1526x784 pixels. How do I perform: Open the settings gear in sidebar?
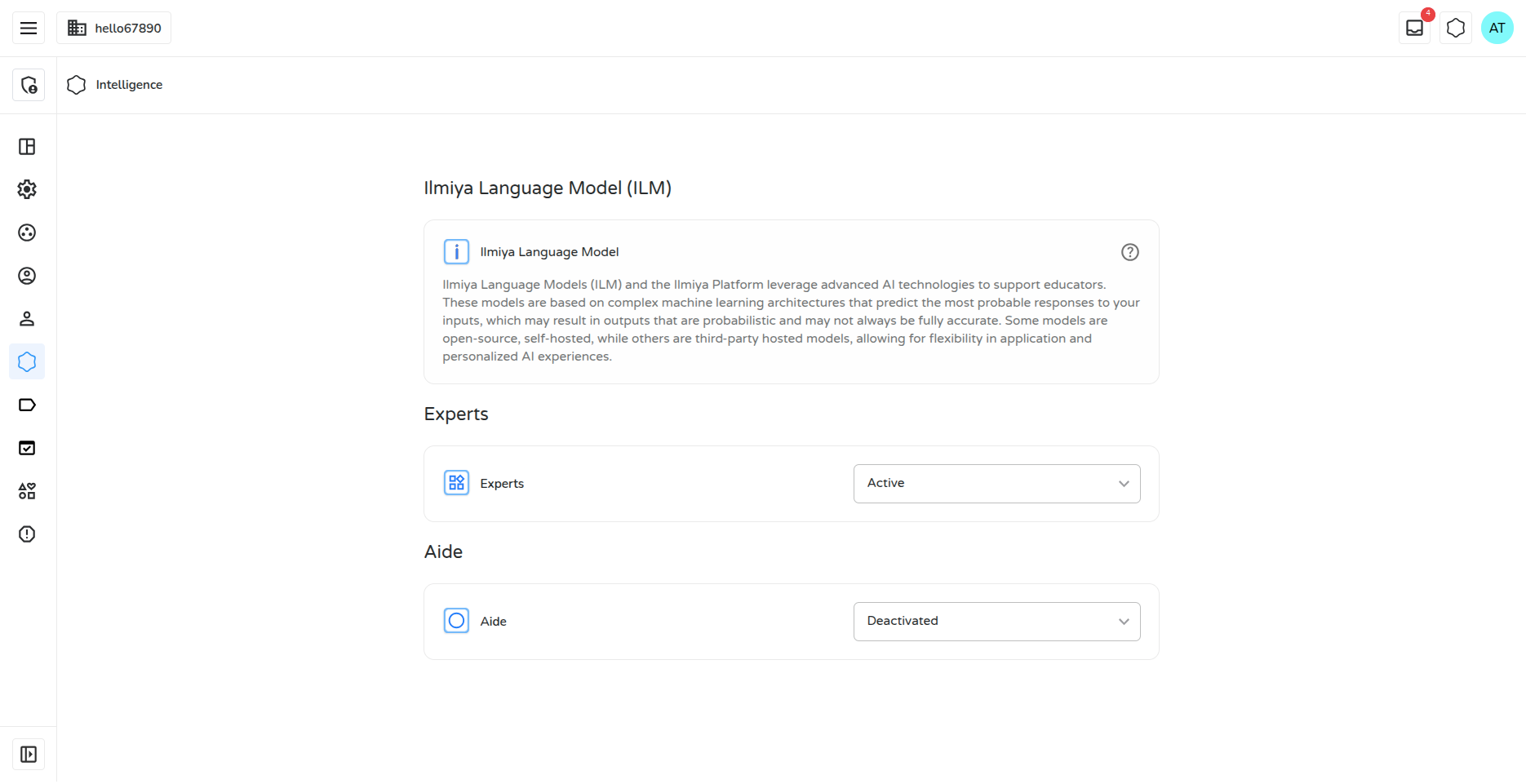27,189
